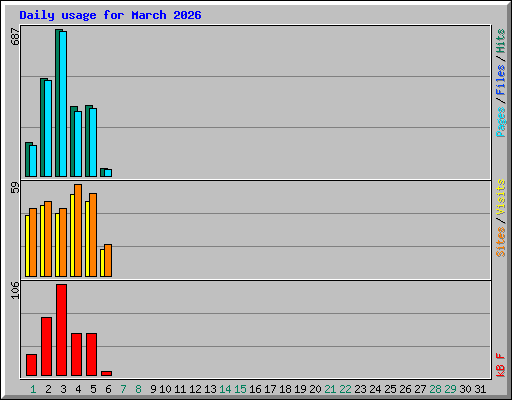The image size is (512, 400).
Task: Click the 'Daily usage for March 2026' title
Action: click(x=110, y=15)
